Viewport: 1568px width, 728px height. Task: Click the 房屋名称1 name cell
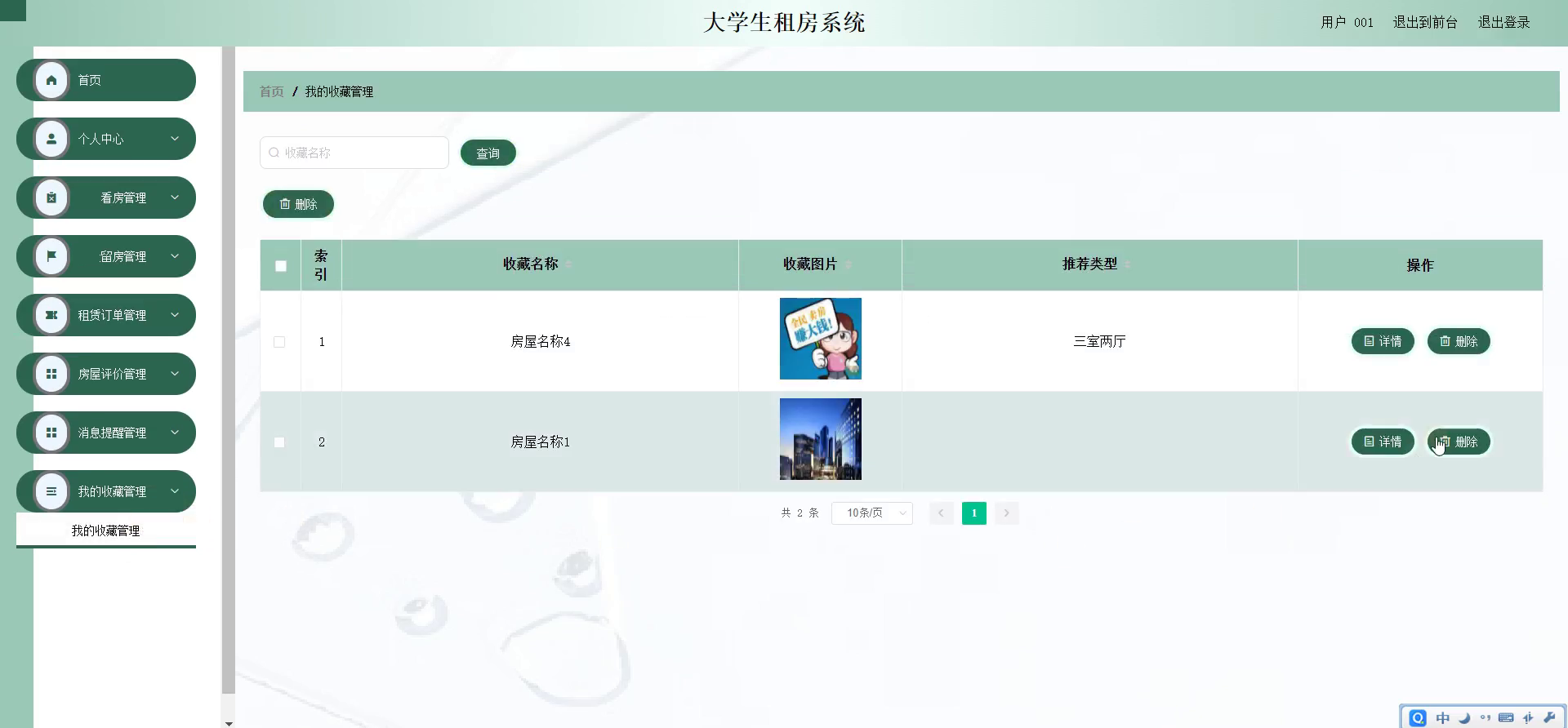tap(540, 442)
